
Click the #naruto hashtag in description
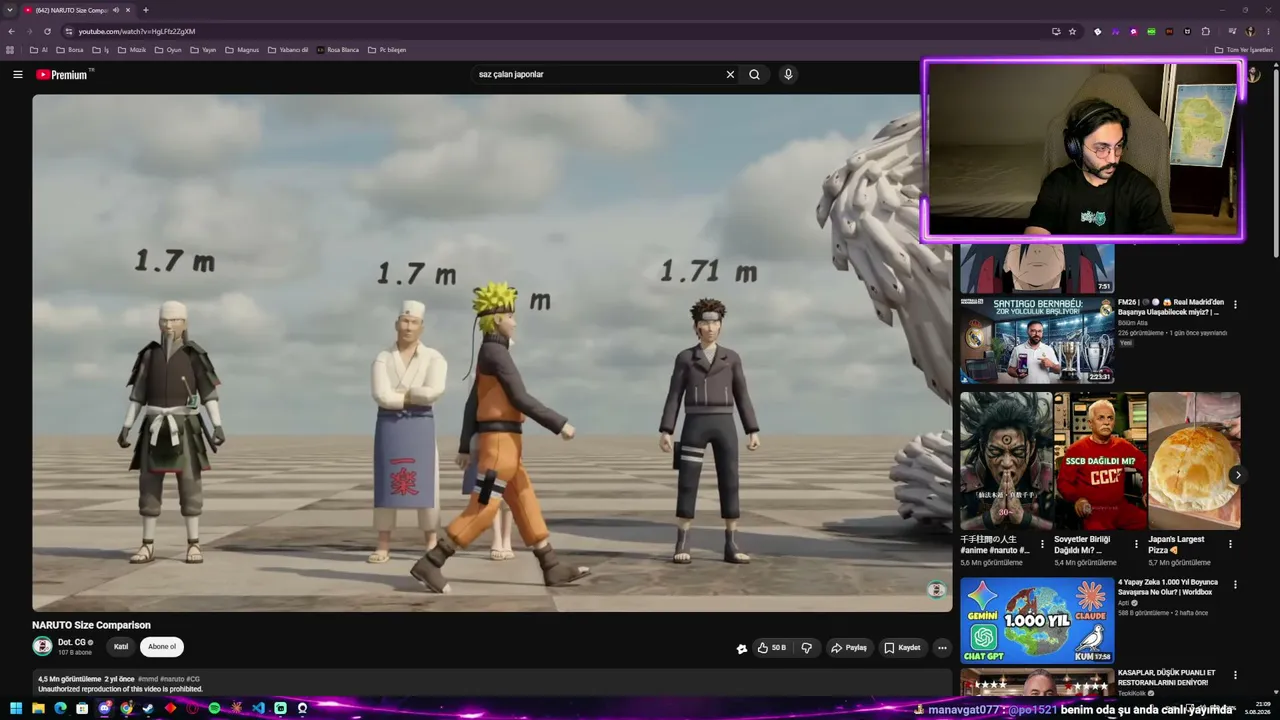pos(172,679)
